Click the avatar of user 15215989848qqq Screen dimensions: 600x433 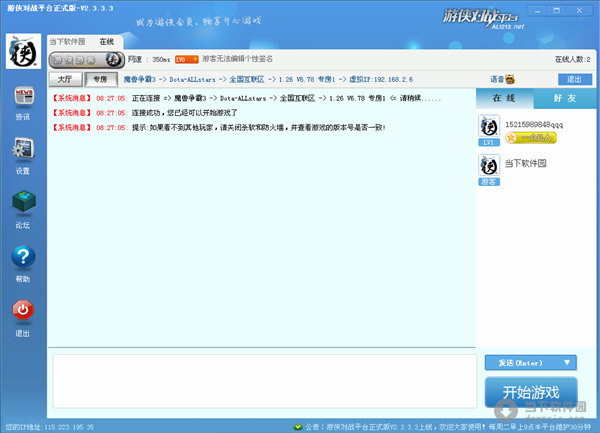pyautogui.click(x=489, y=126)
